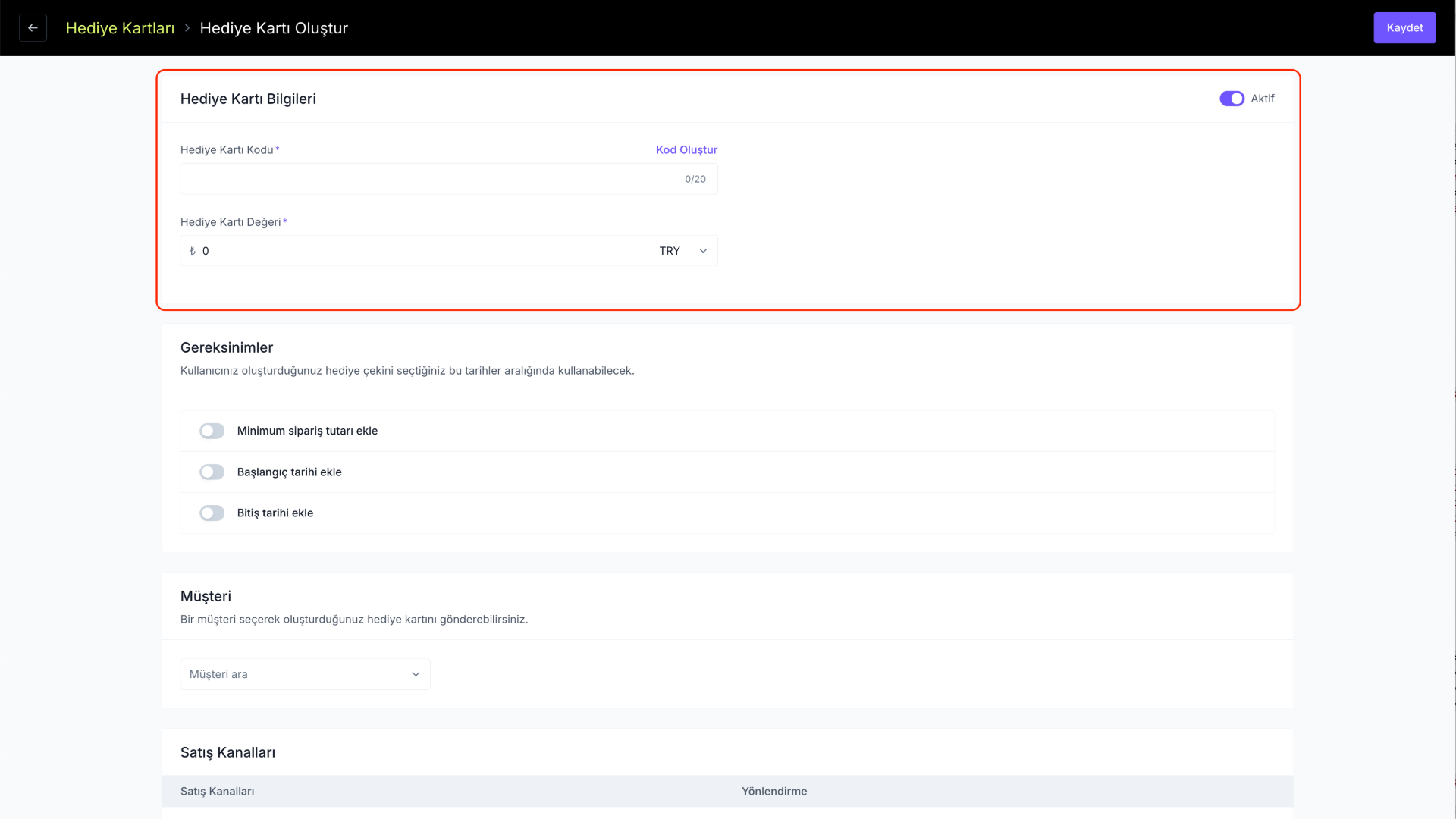This screenshot has width=1456, height=819.
Task: Enable Bitiş tarihi ekle switch
Action: pyautogui.click(x=212, y=513)
